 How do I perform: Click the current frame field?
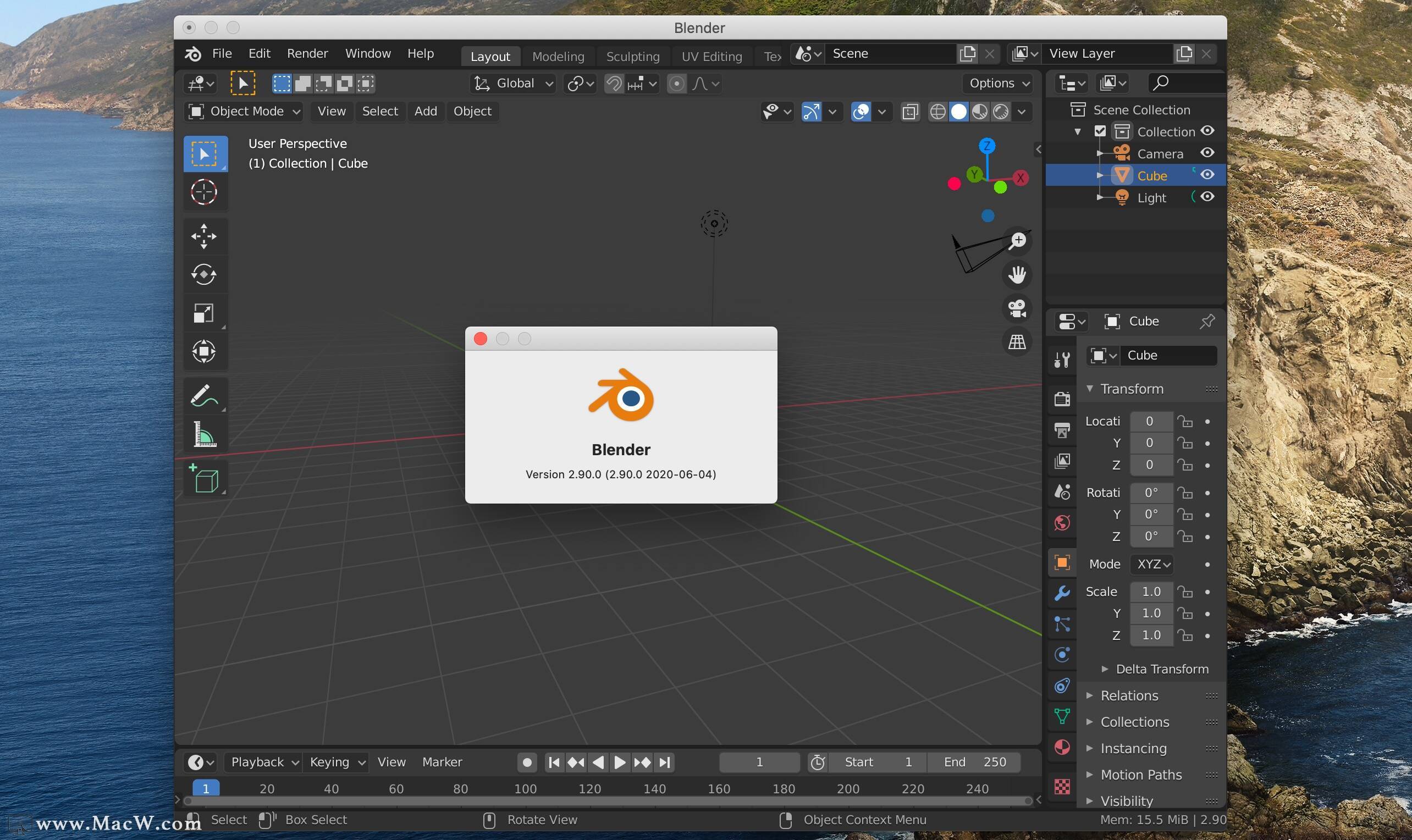tap(759, 762)
